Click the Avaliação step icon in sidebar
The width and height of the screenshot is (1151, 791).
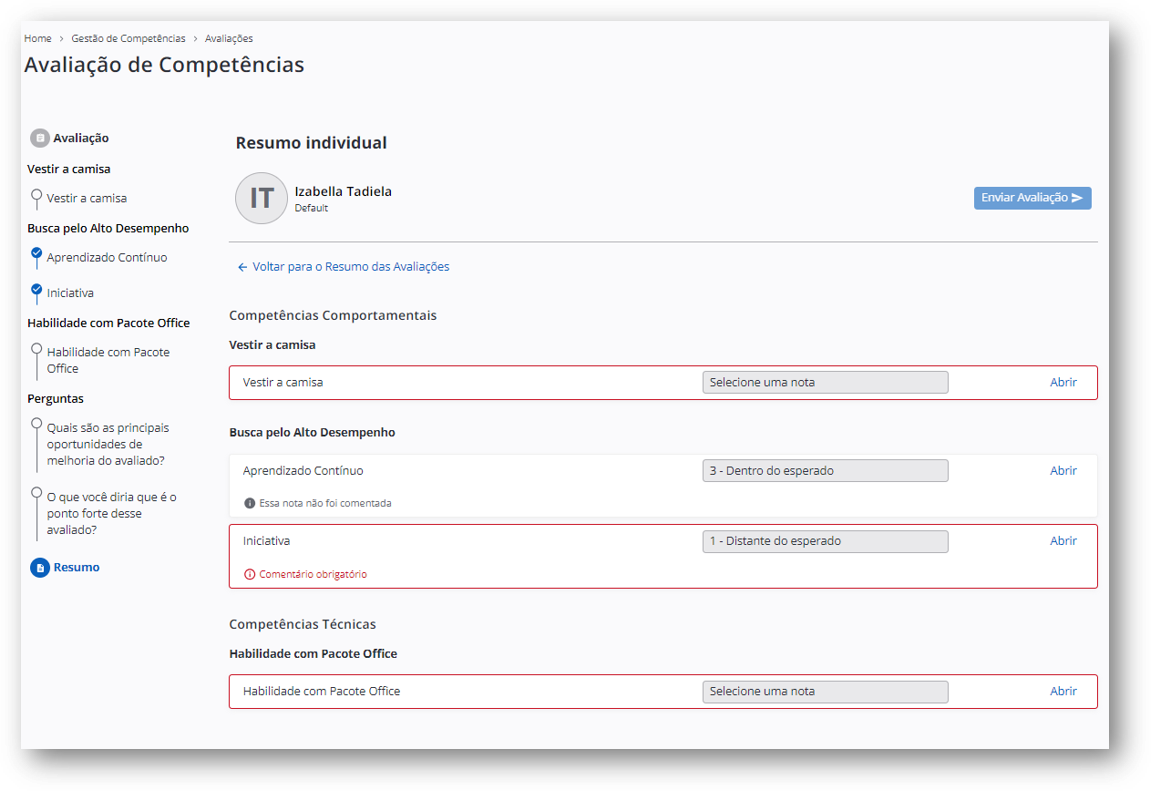[x=39, y=138]
